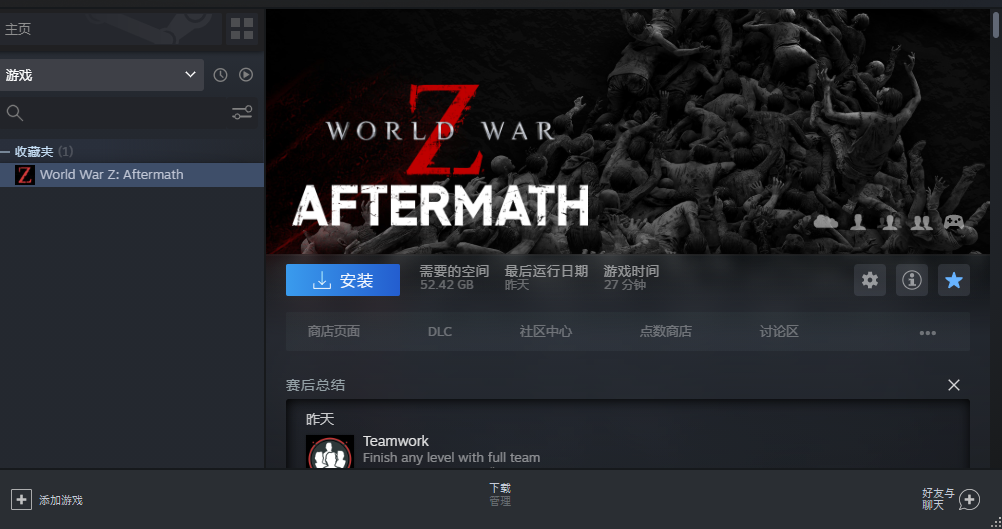
Task: Collapse the 收藏夹 category
Action: (4, 152)
